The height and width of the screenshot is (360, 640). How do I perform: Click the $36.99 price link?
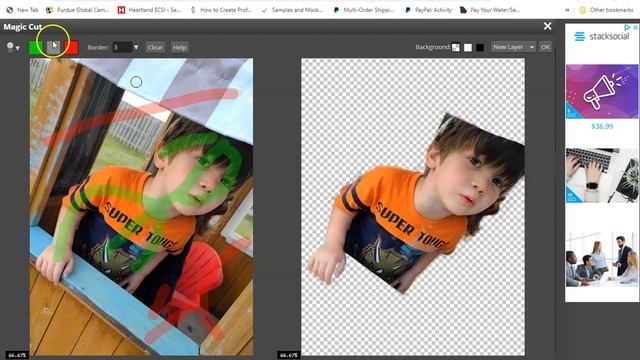click(602, 126)
